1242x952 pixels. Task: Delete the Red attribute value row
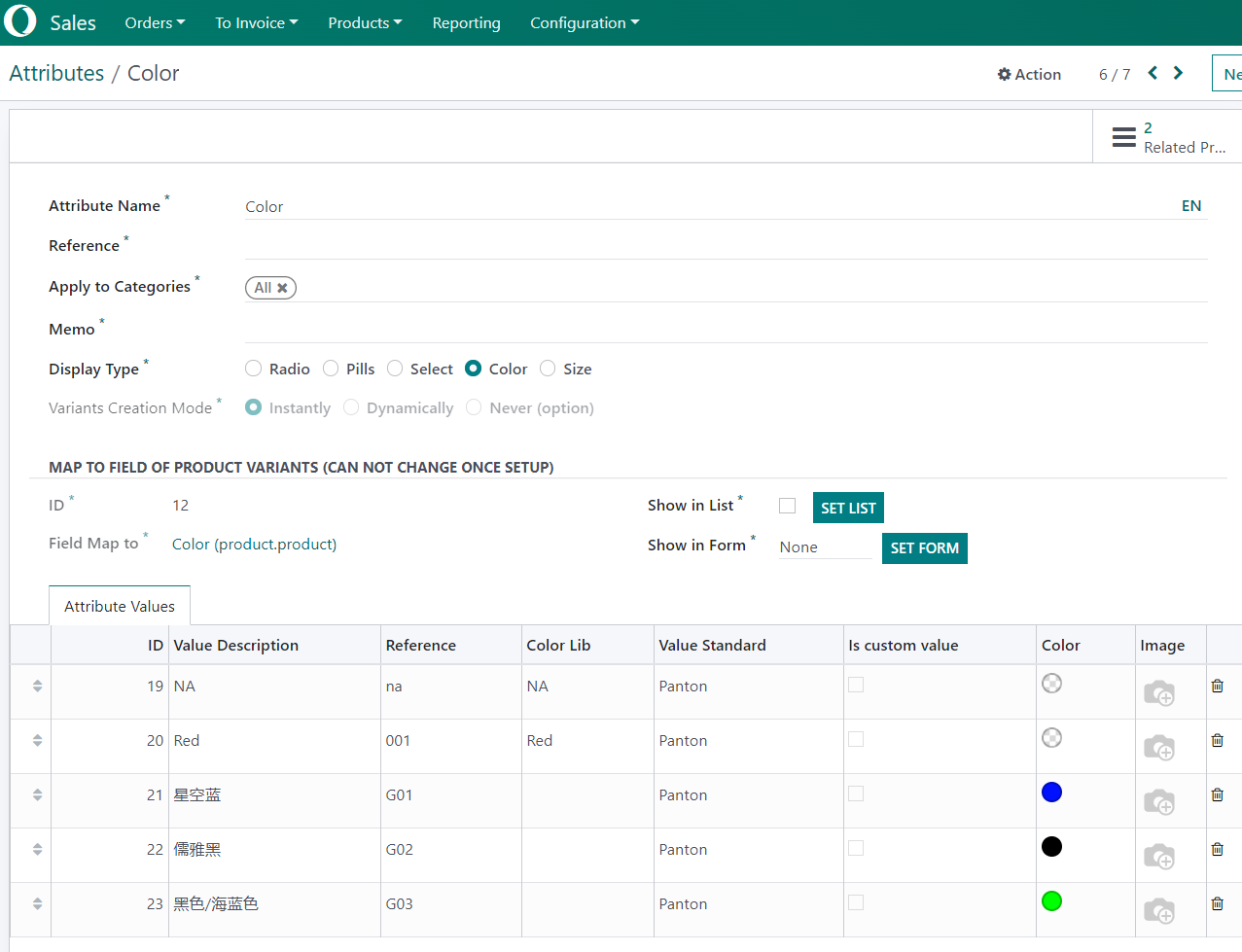coord(1217,740)
